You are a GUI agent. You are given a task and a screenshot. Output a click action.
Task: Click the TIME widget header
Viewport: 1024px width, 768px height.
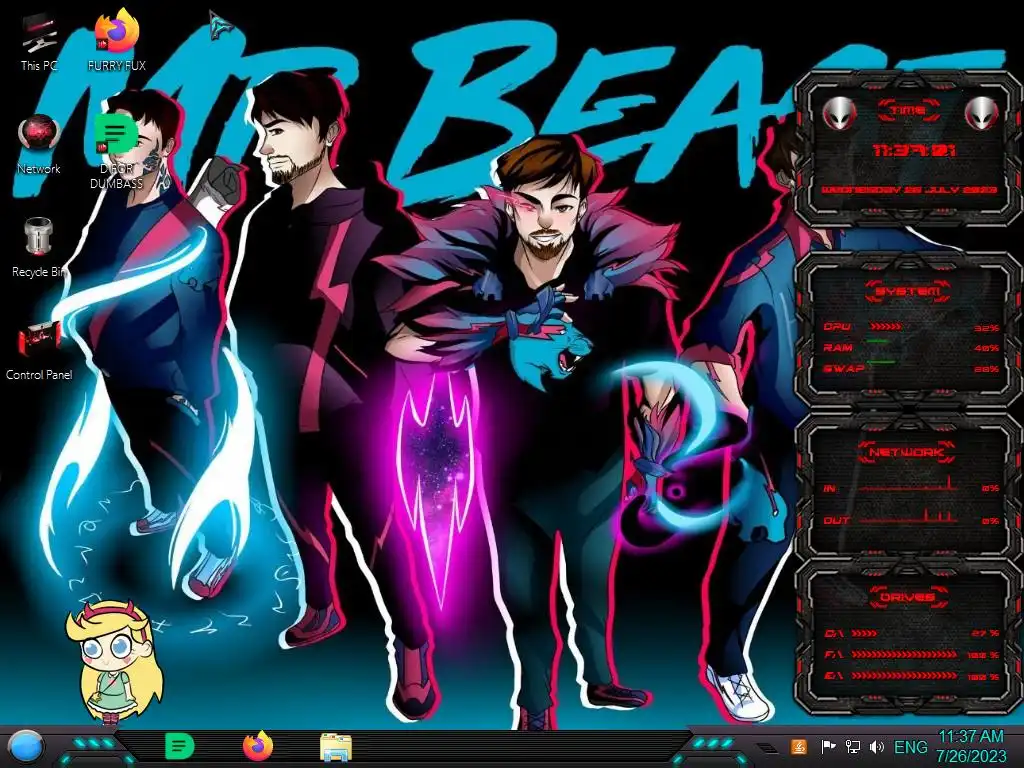click(x=908, y=110)
